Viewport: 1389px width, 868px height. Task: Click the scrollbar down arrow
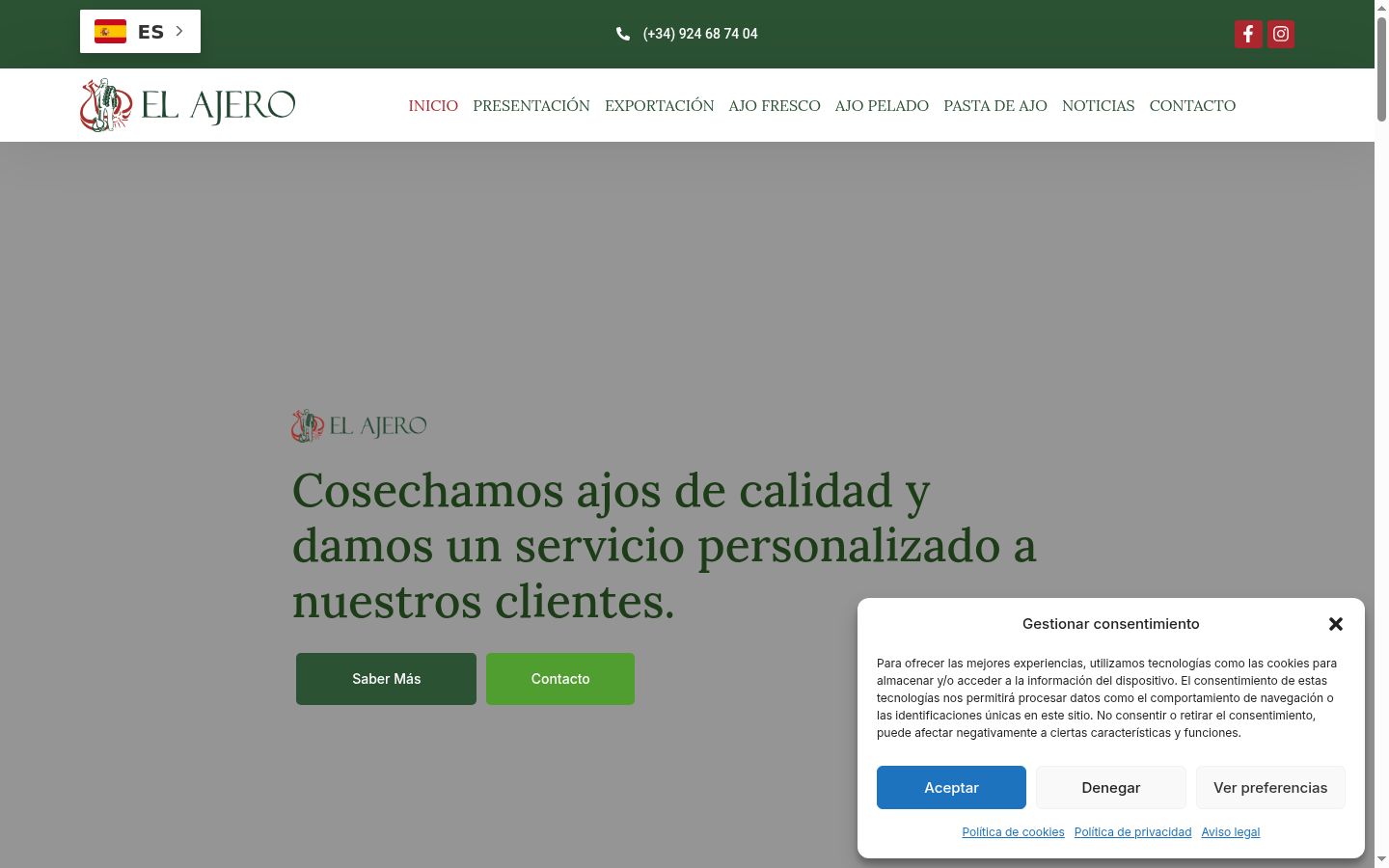(x=1381, y=859)
